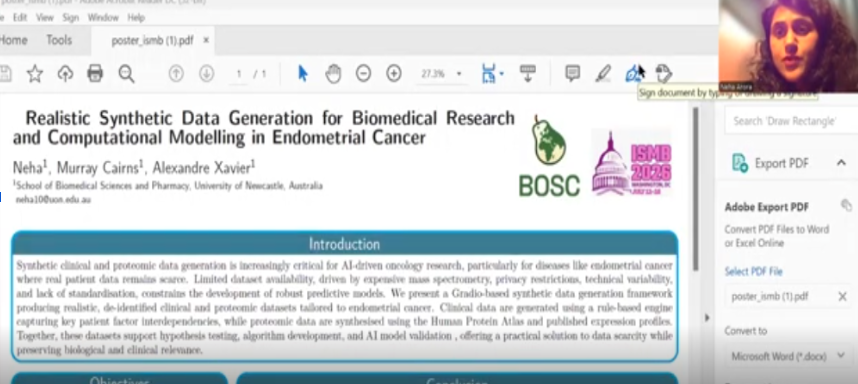Click the 'Convert to' label
Viewport: 858px width, 384px height.
point(745,331)
